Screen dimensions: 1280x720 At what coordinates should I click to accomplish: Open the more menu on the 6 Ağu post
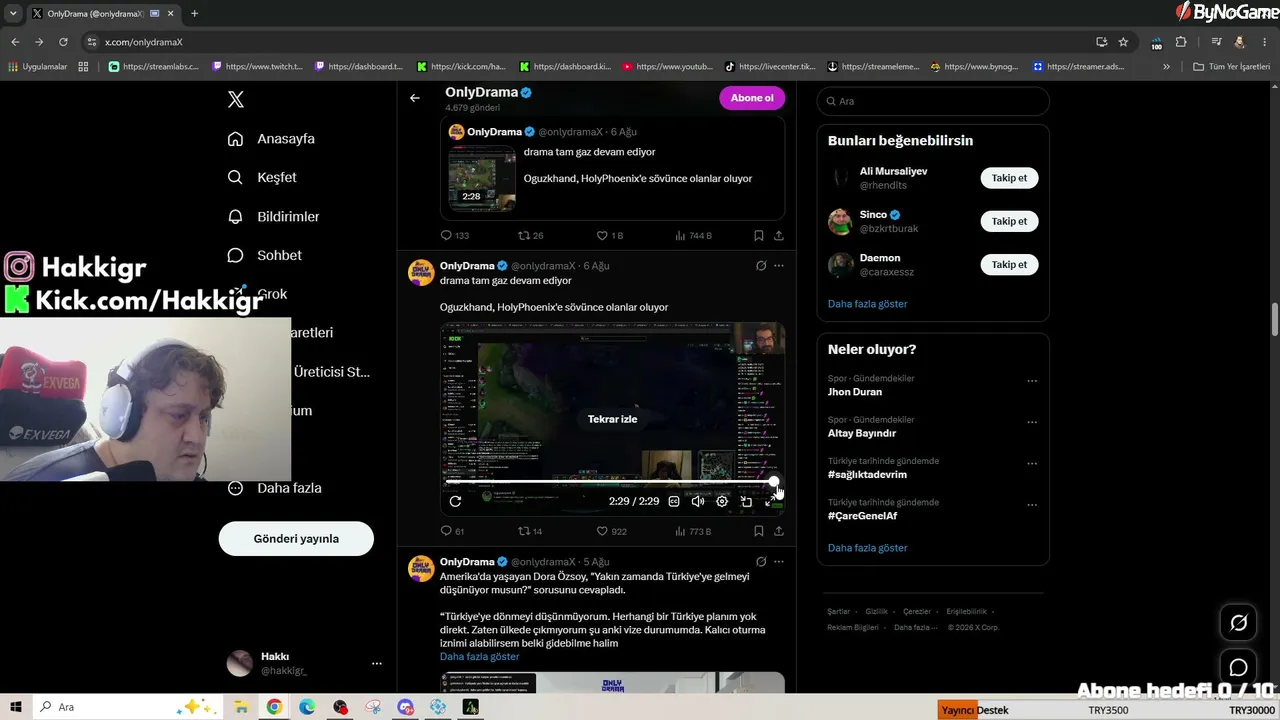click(779, 266)
